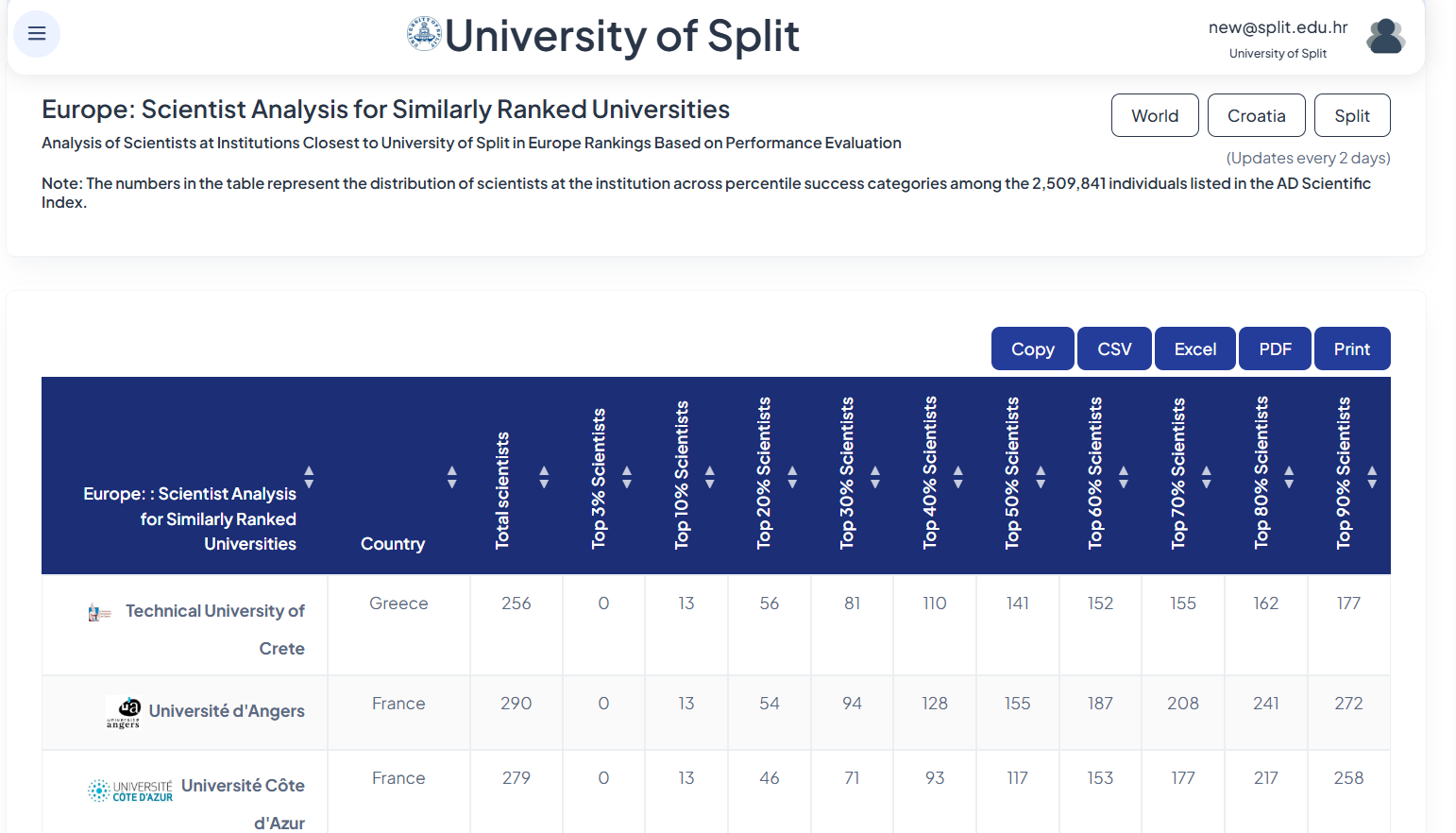The height and width of the screenshot is (833, 1456).
Task: Click the page heading Europe: Scientist Analysis
Action: click(385, 110)
